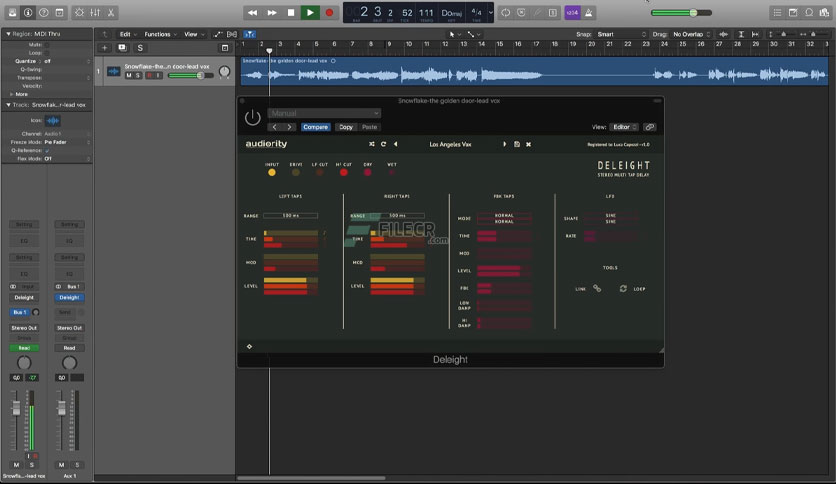
Task: Reload preset with circular arrow icon
Action: pyautogui.click(x=383, y=144)
